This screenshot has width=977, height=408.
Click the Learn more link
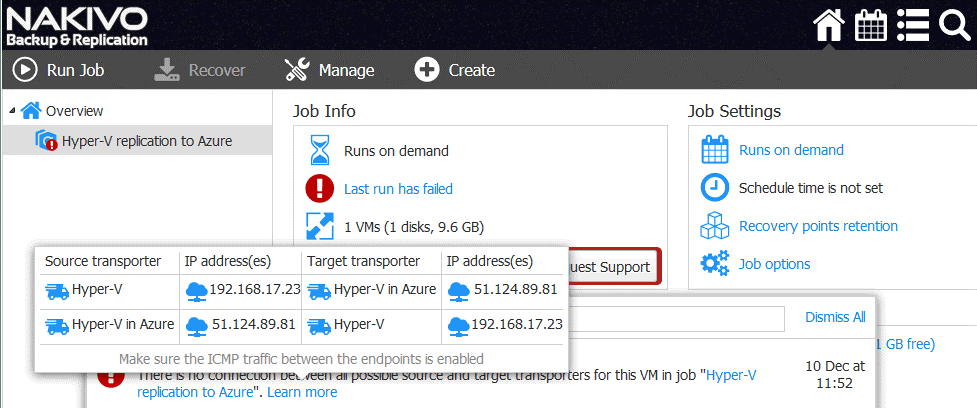pos(302,392)
